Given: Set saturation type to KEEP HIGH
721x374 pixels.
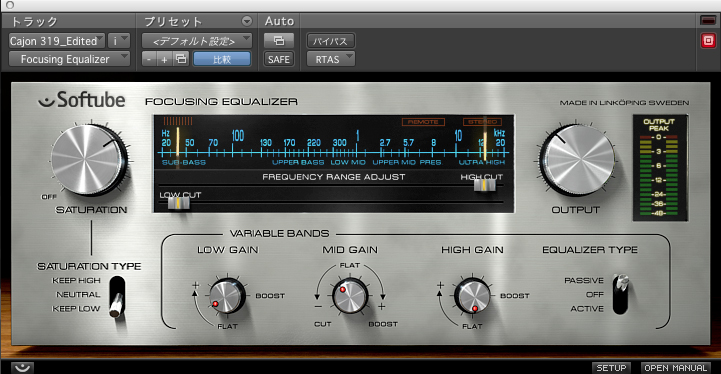Looking at the screenshot, I should click(x=76, y=280).
